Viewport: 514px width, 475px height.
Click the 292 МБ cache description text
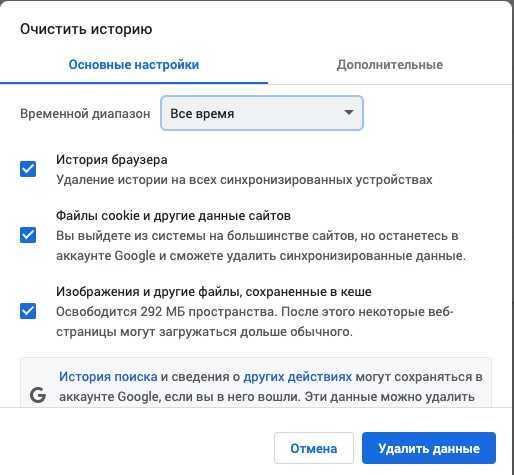coord(255,322)
